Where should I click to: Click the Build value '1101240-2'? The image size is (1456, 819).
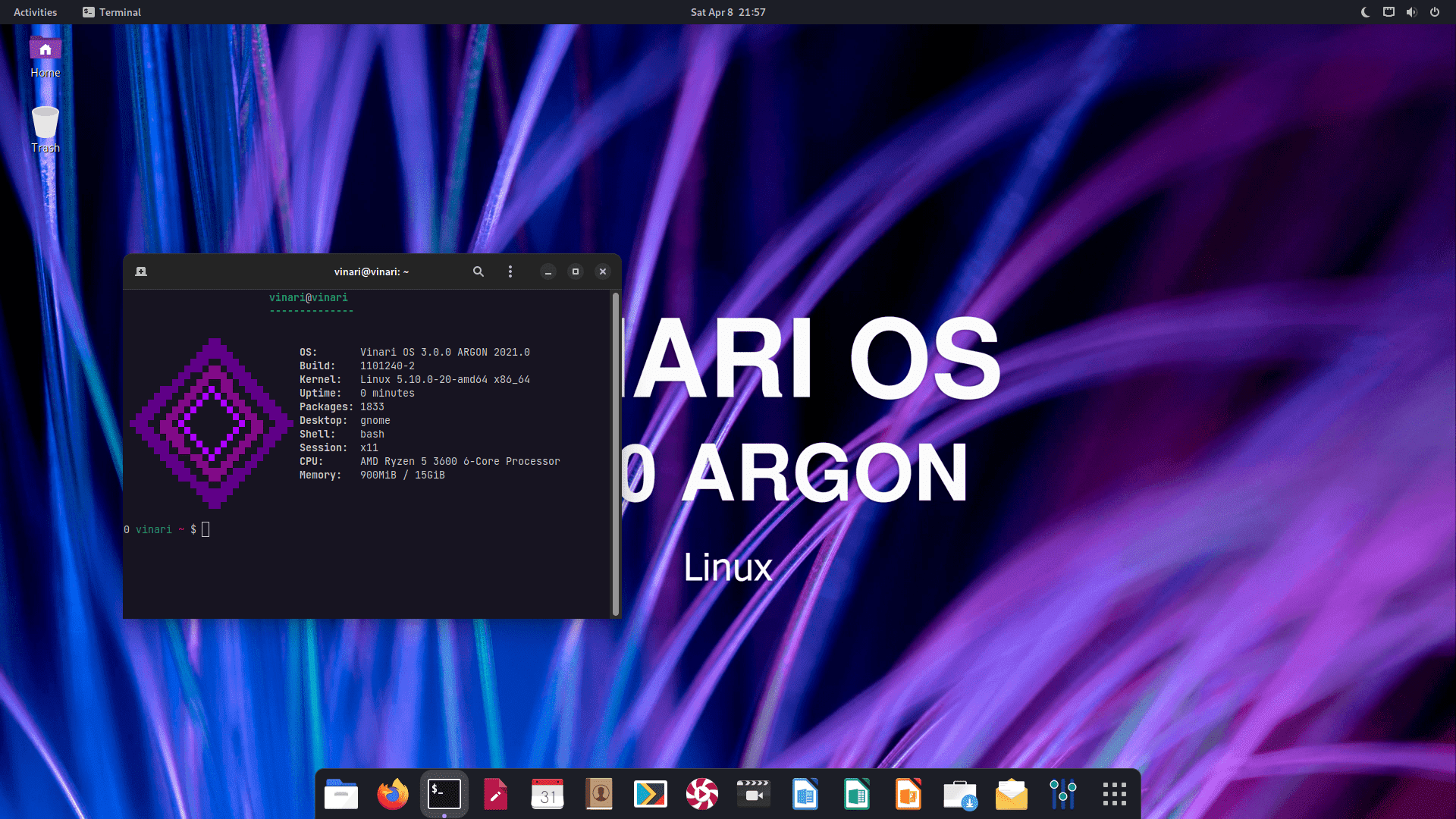tap(388, 366)
